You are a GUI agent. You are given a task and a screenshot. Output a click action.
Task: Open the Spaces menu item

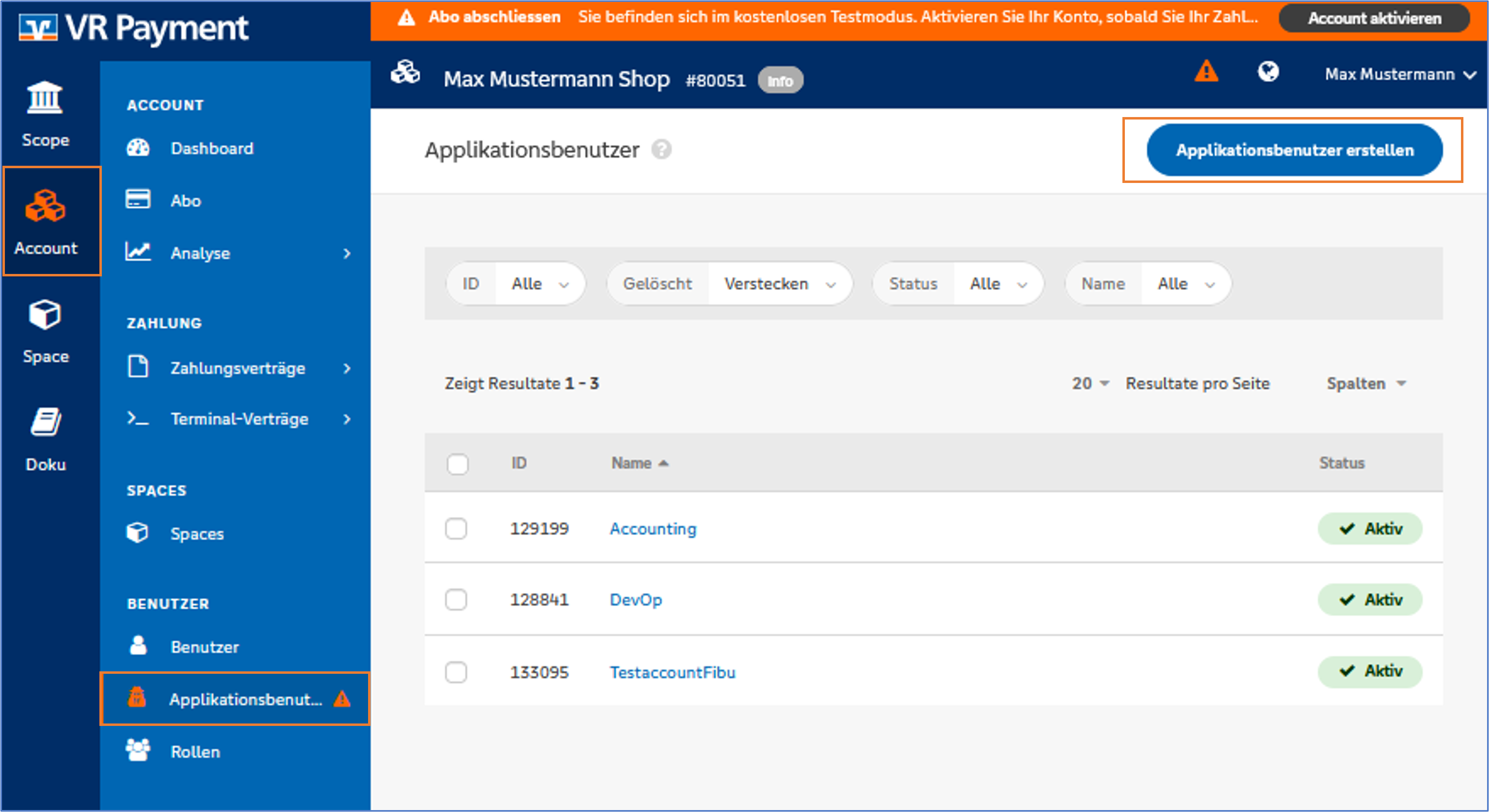click(235, 534)
